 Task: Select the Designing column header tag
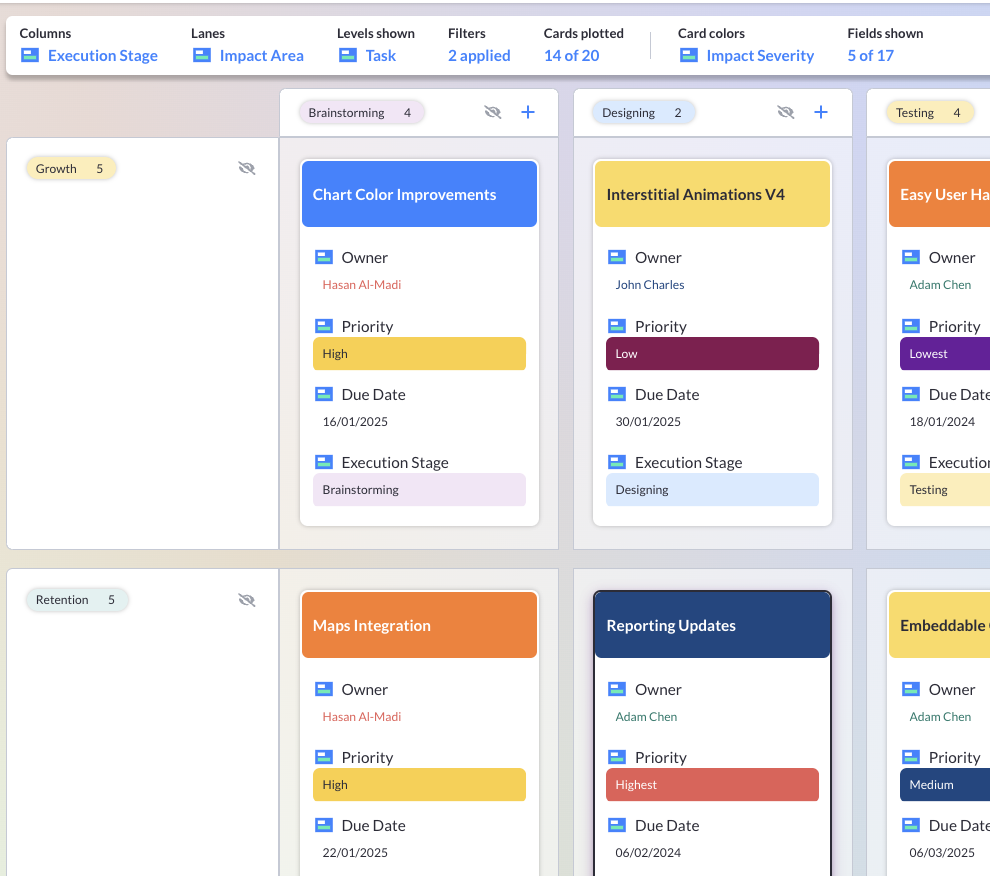[x=643, y=112]
